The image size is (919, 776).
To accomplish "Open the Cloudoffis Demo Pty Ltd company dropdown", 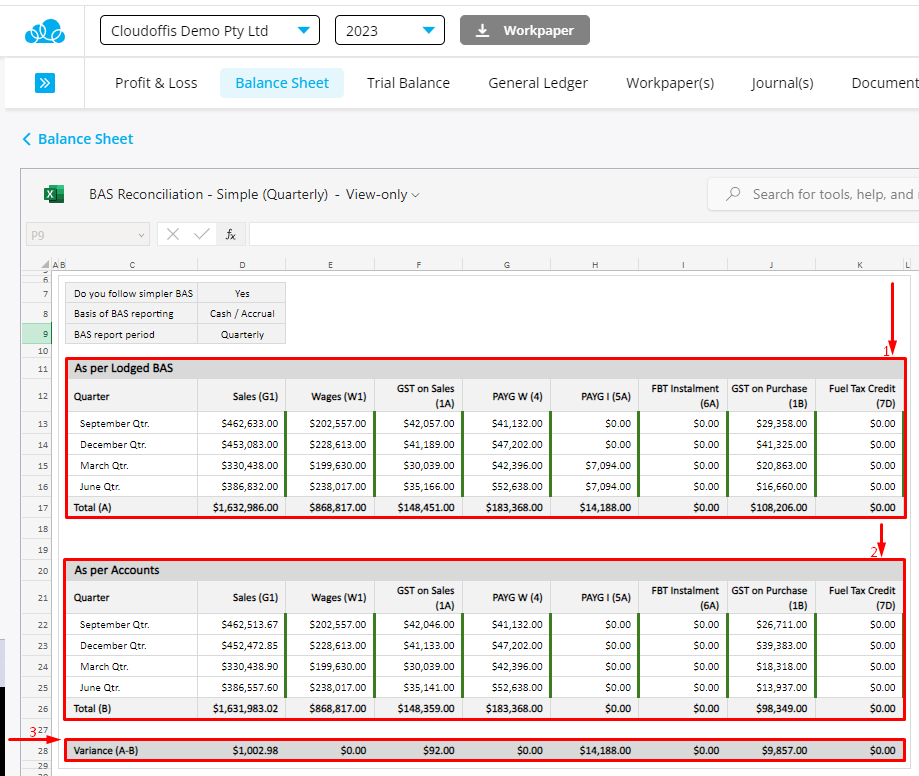I will (x=210, y=30).
